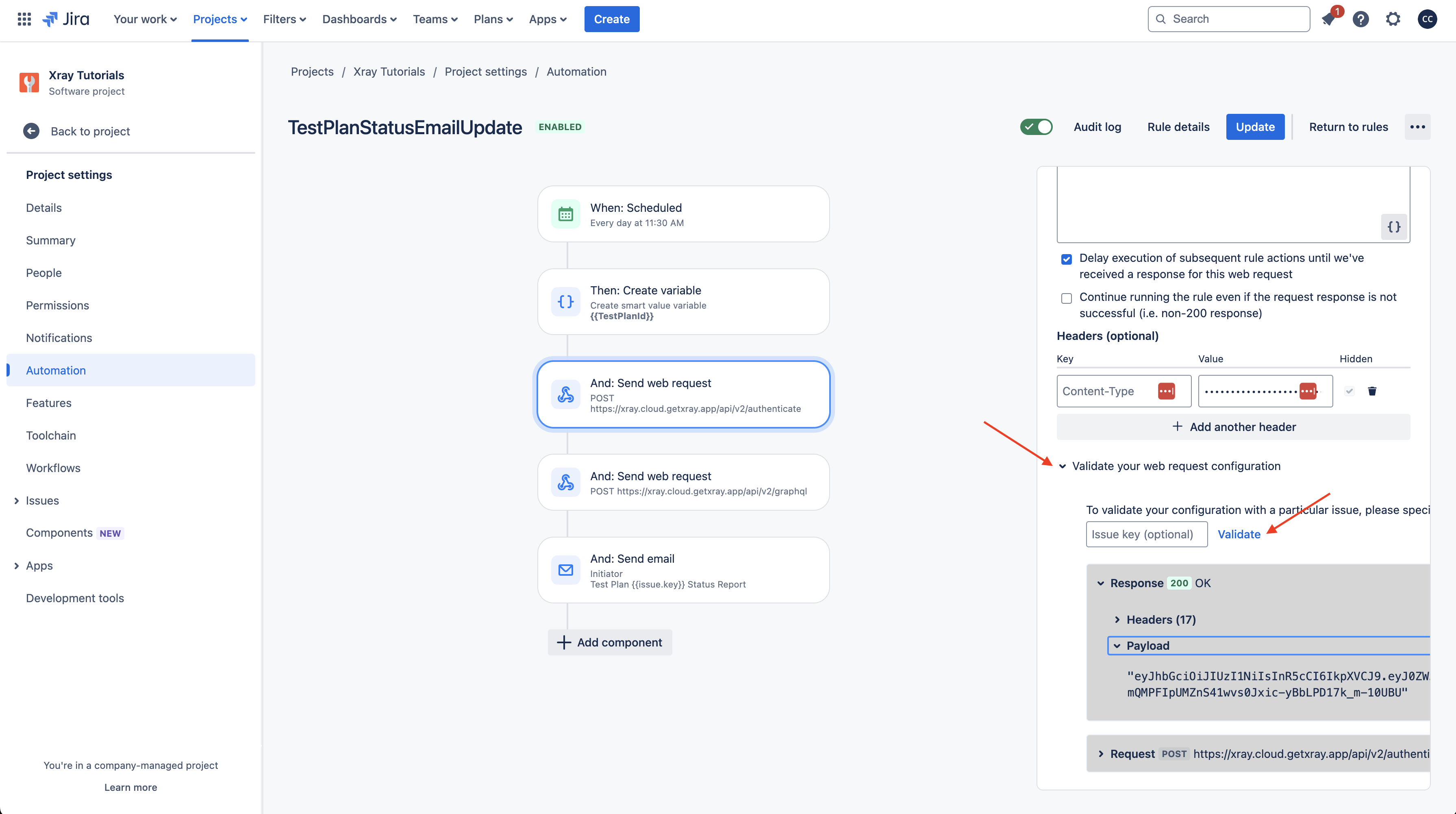Open the Plans dropdown menu
This screenshot has width=1456, height=814.
click(x=493, y=19)
